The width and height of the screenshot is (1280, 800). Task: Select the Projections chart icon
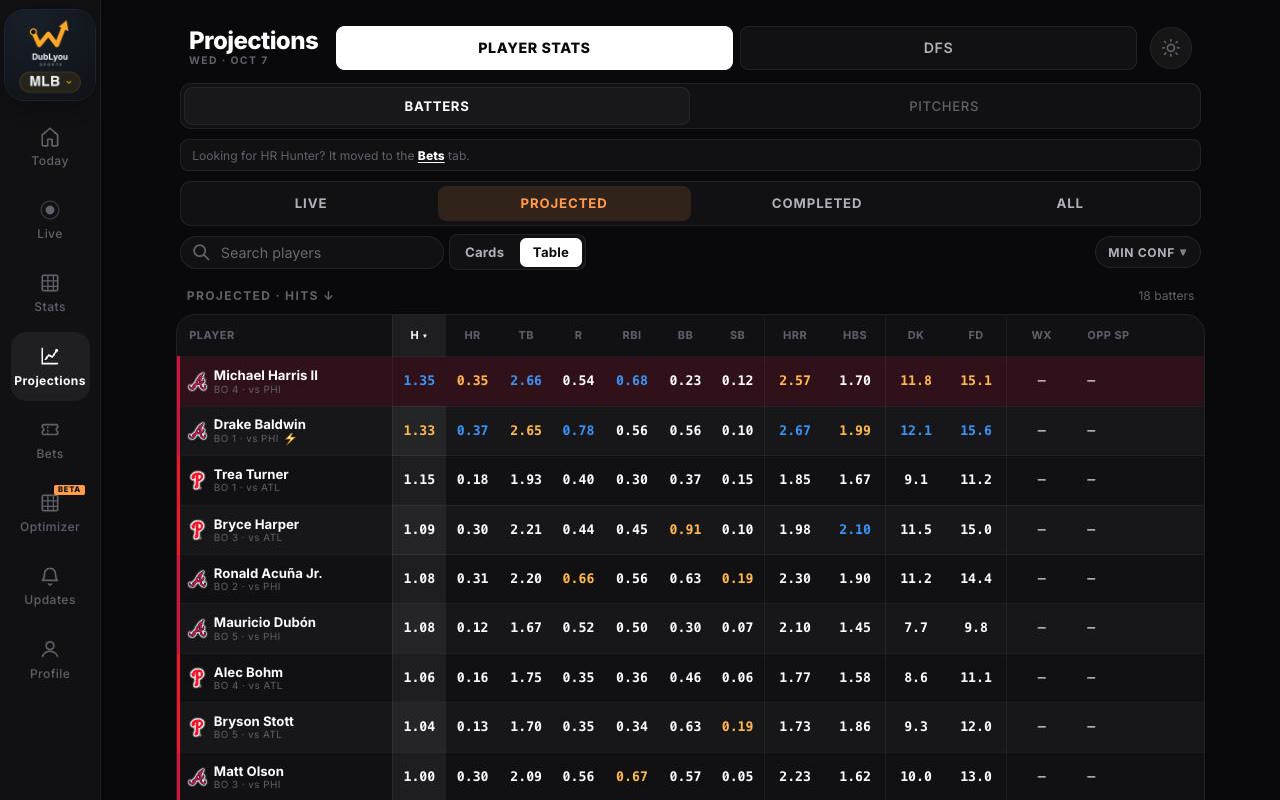click(50, 356)
